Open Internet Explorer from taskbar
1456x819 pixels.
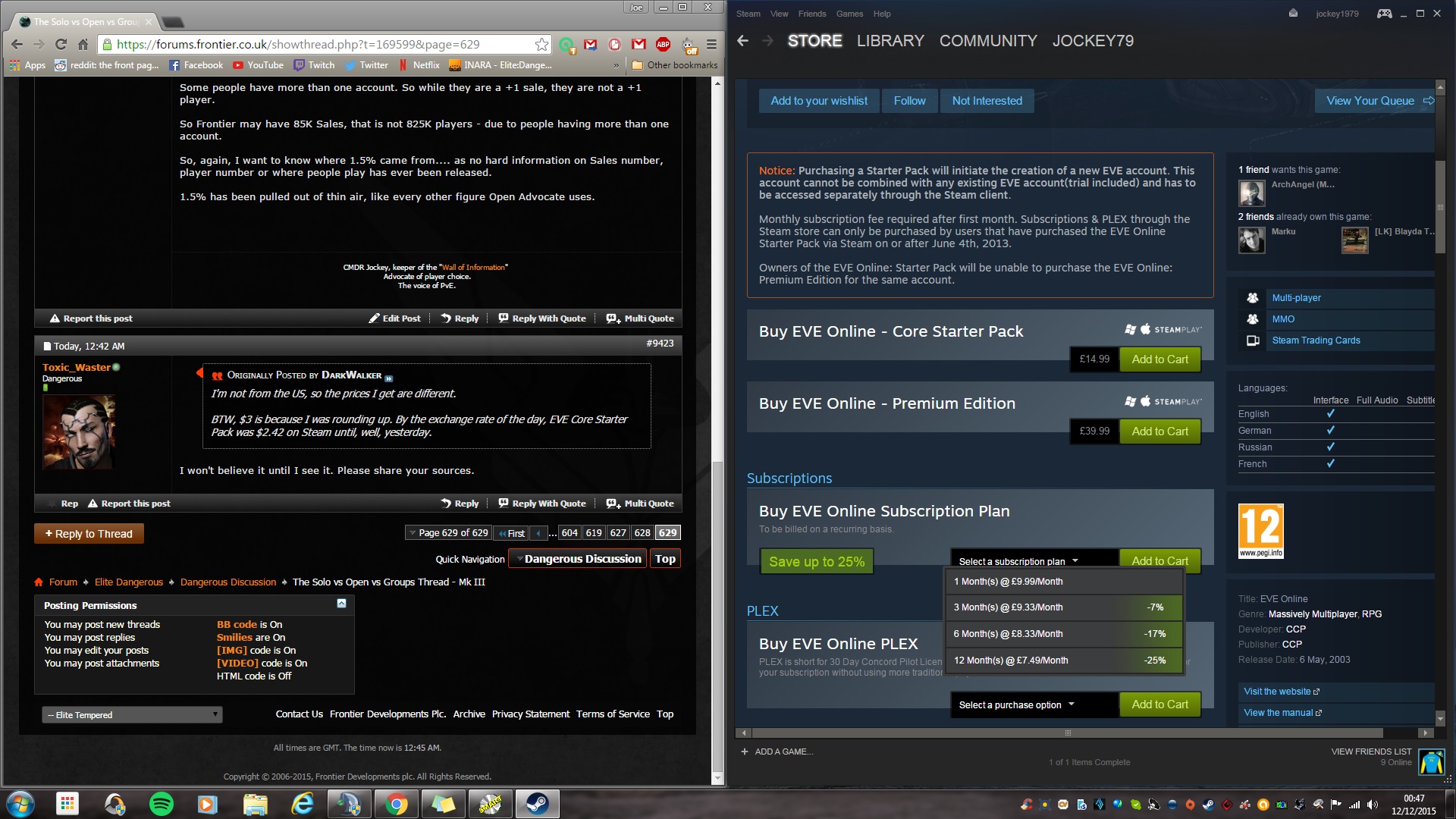point(303,804)
